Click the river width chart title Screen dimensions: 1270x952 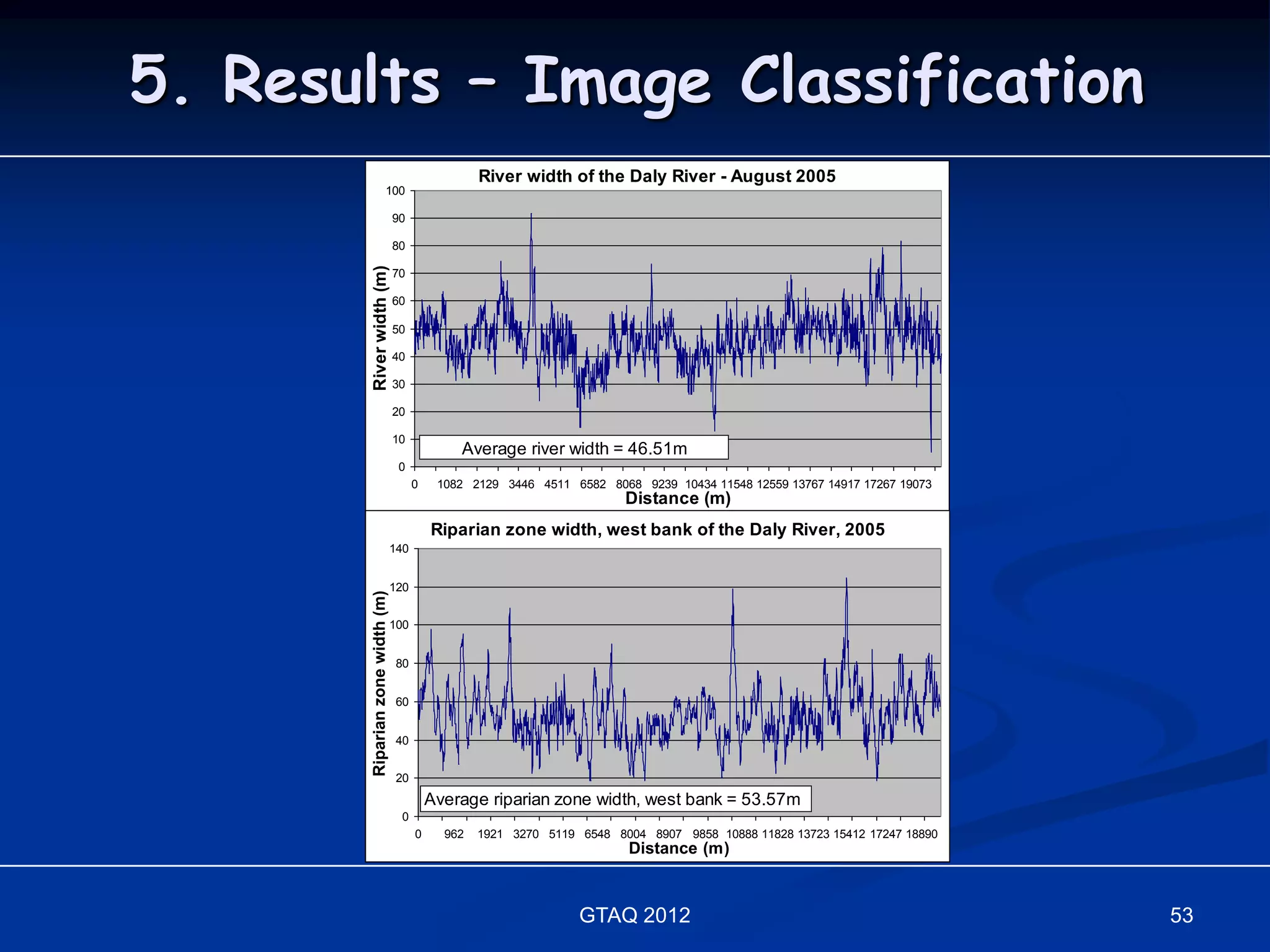[657, 176]
